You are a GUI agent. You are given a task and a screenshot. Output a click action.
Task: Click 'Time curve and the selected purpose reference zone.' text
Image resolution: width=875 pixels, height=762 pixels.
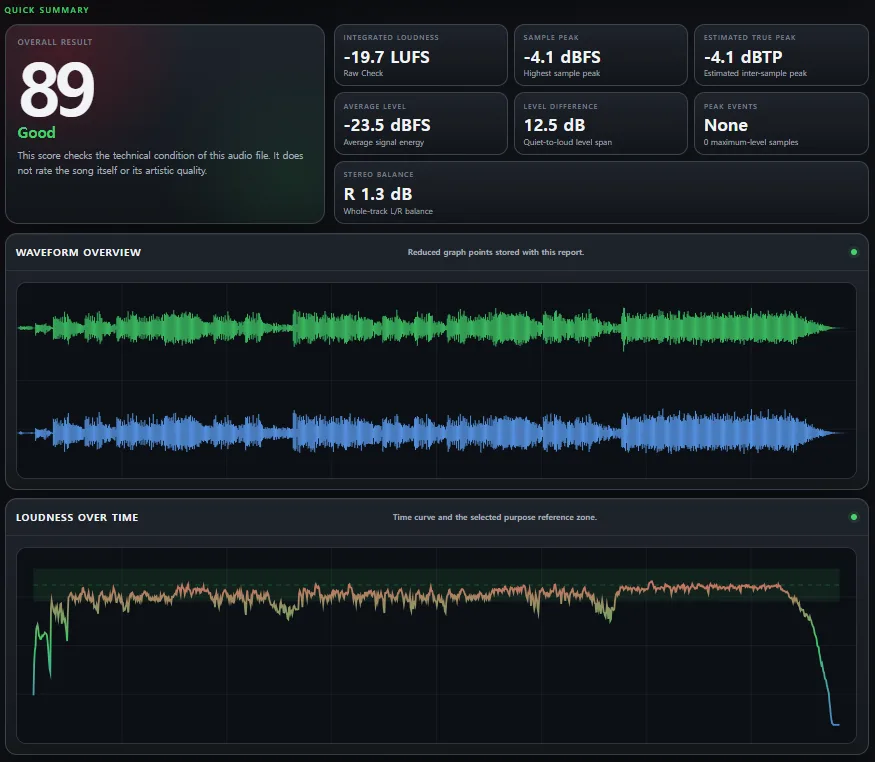point(494,517)
